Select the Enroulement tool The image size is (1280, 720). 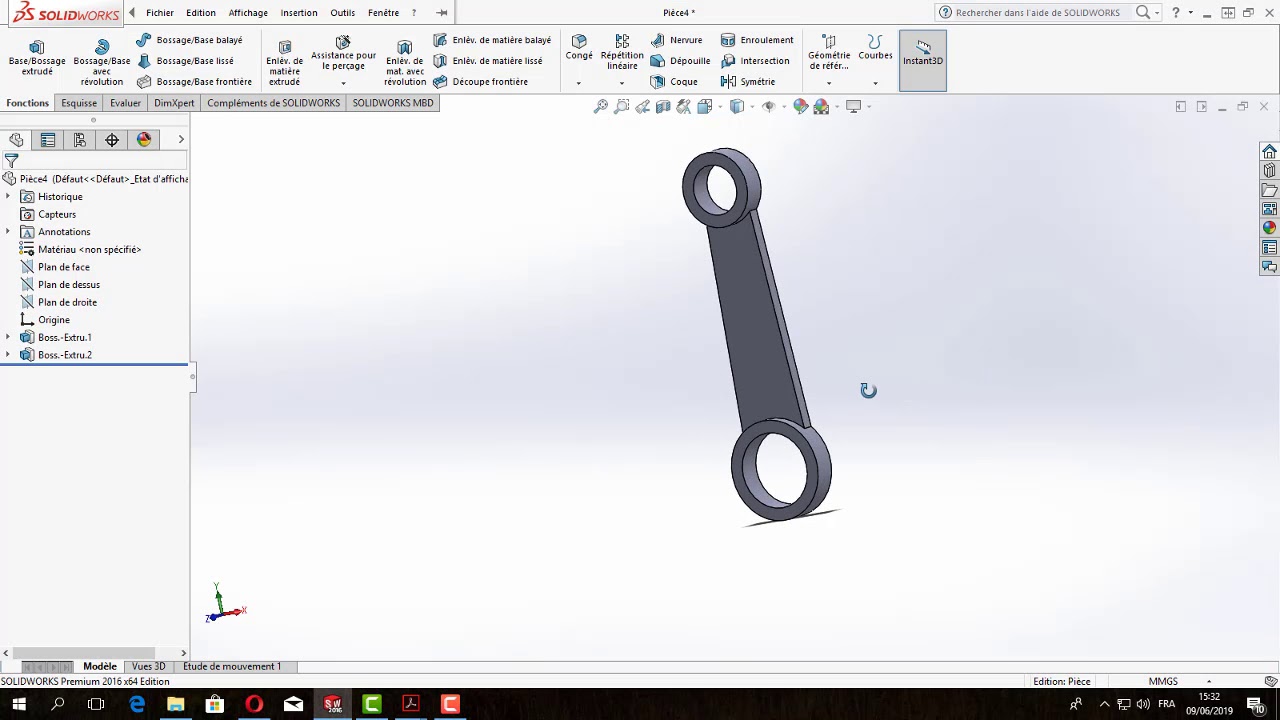(x=757, y=40)
